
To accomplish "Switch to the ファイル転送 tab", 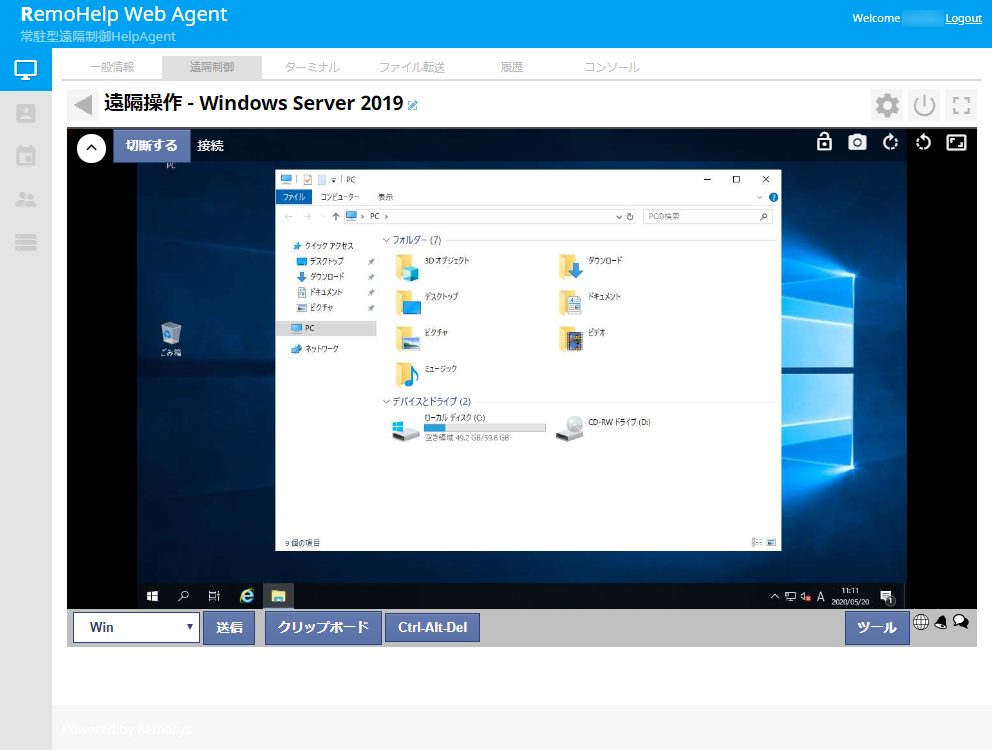I will tap(412, 67).
